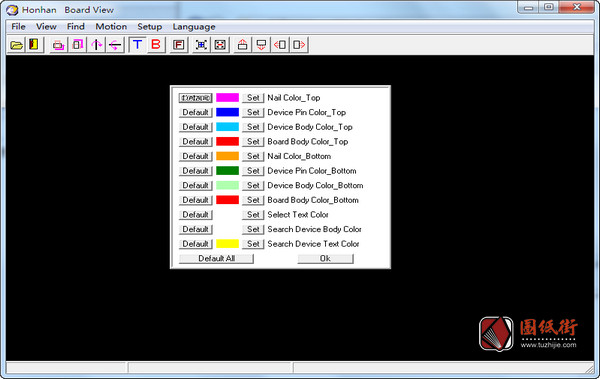Image resolution: width=600 pixels, height=379 pixels.
Task: Click the red-arrow move-down toolbar icon
Action: pyautogui.click(x=261, y=45)
